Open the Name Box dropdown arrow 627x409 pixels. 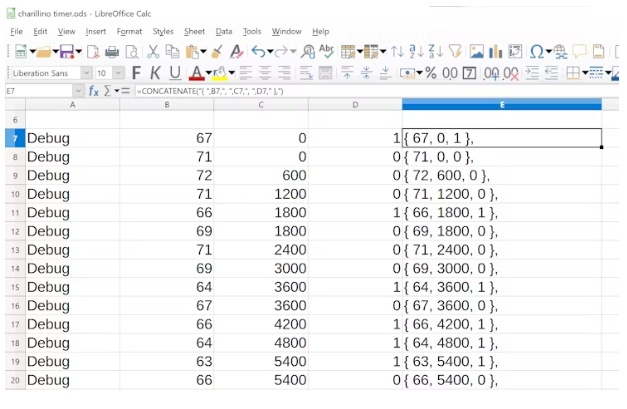pyautogui.click(x=78, y=91)
